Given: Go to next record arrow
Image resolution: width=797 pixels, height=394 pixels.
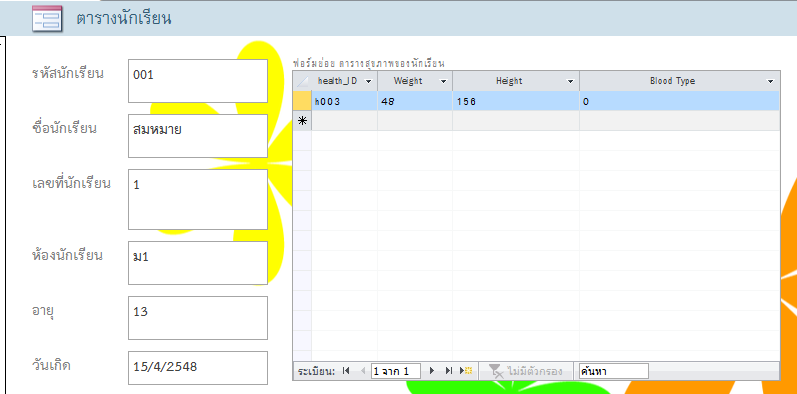Looking at the screenshot, I should [x=432, y=371].
